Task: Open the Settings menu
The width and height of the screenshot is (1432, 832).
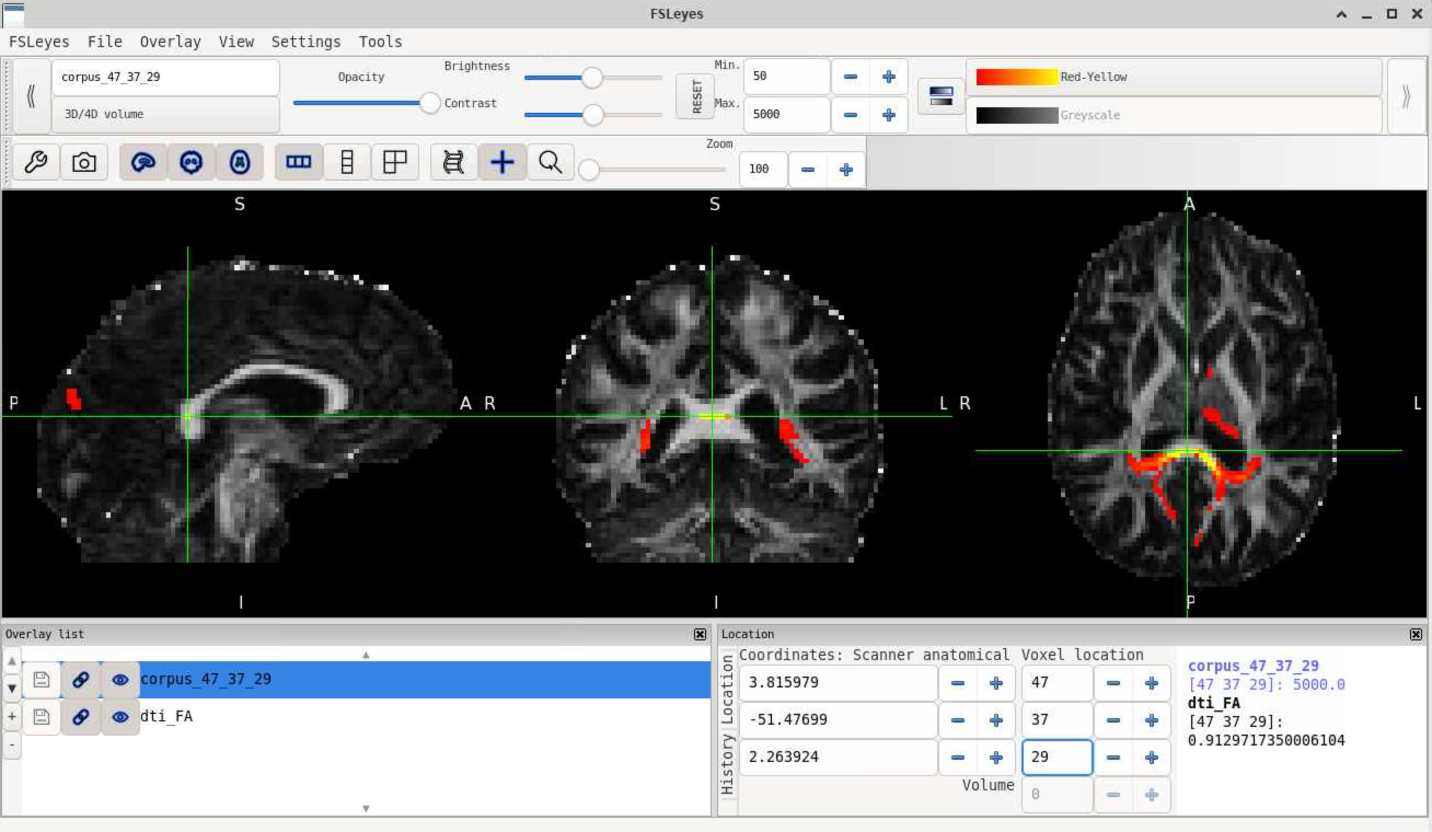Action: tap(306, 42)
